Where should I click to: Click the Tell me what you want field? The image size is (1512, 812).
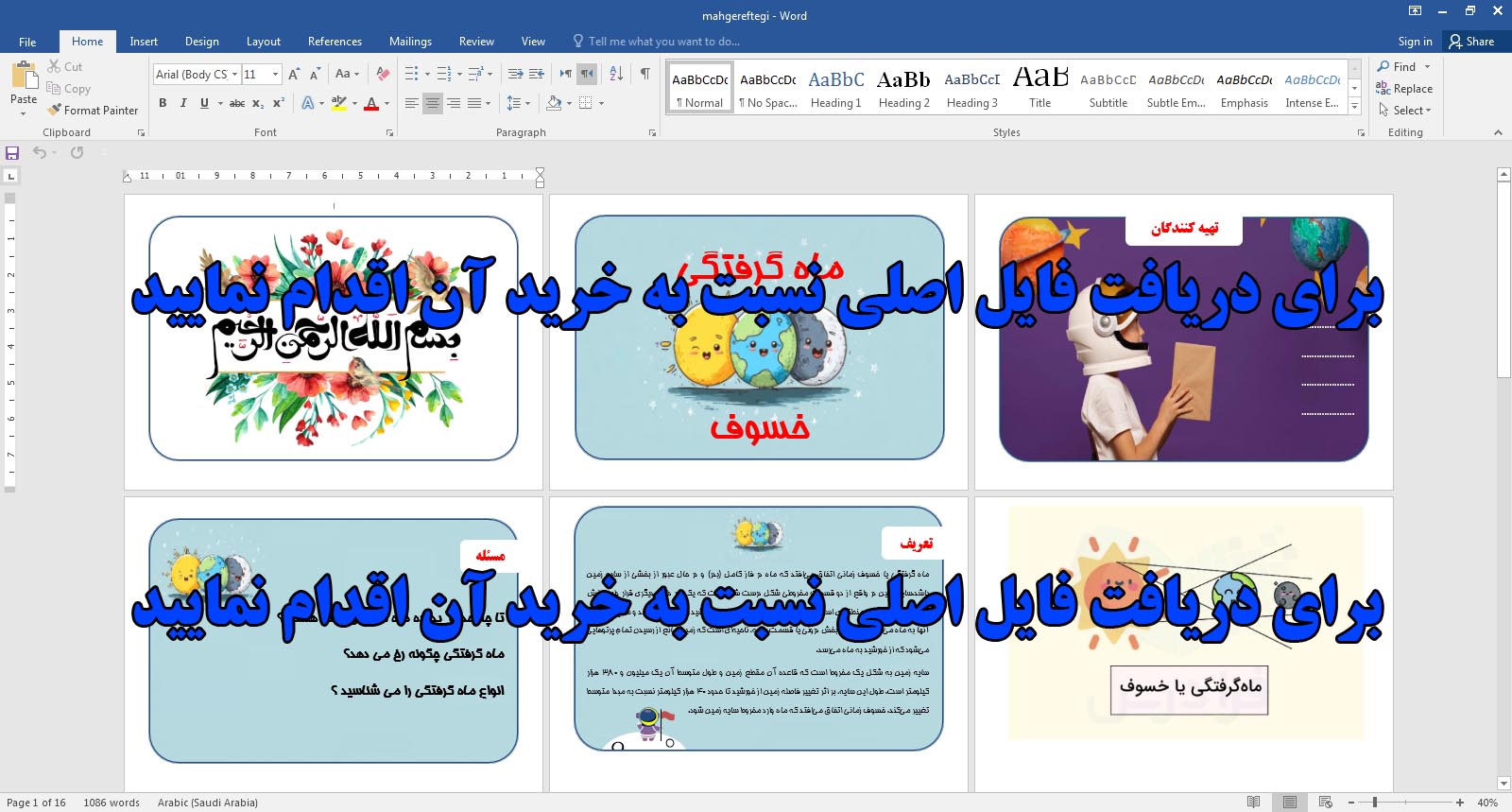tap(663, 42)
